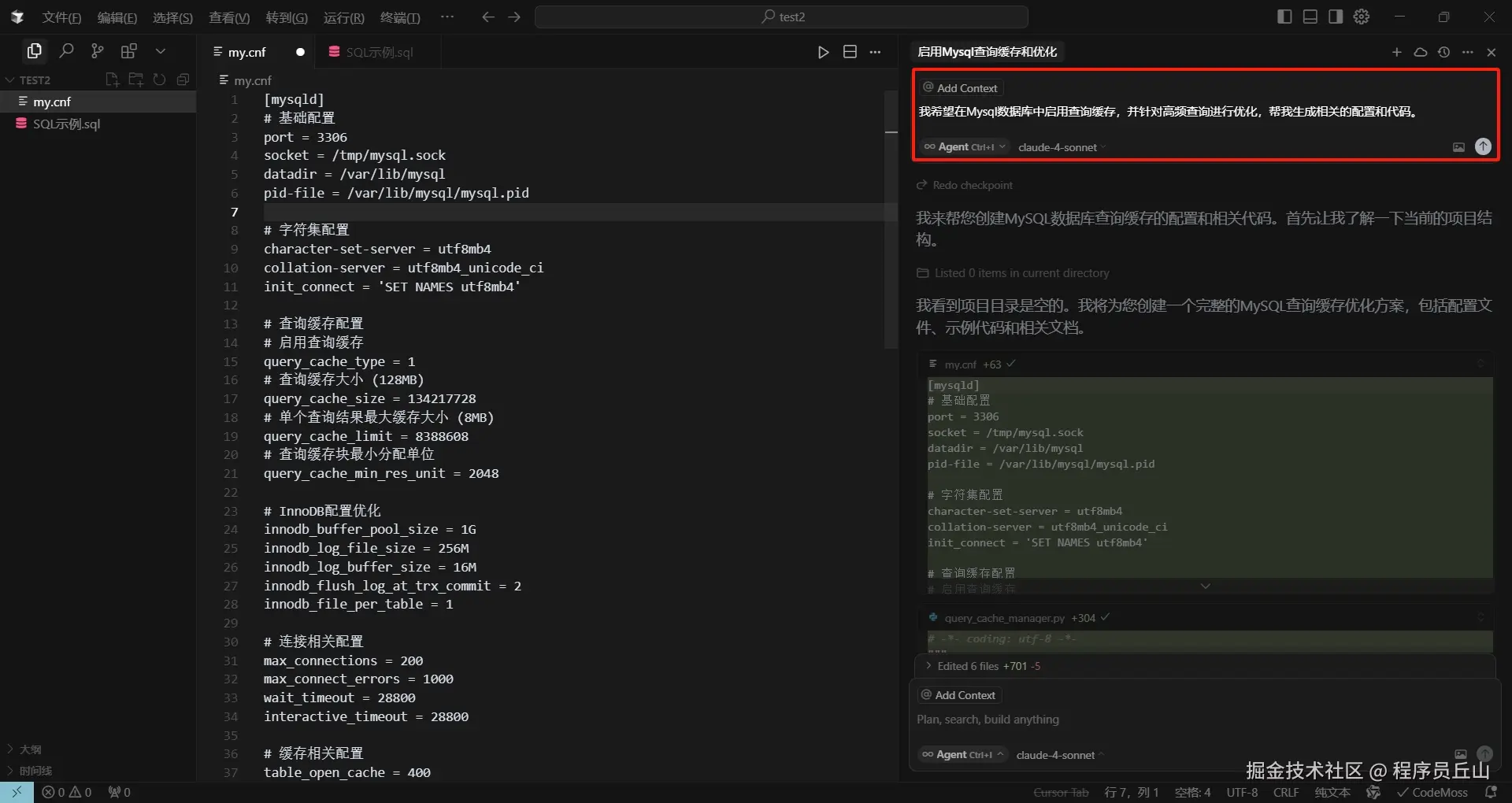The image size is (1512, 803).
Task: Run the my.cnf file with the play icon
Action: click(x=823, y=52)
